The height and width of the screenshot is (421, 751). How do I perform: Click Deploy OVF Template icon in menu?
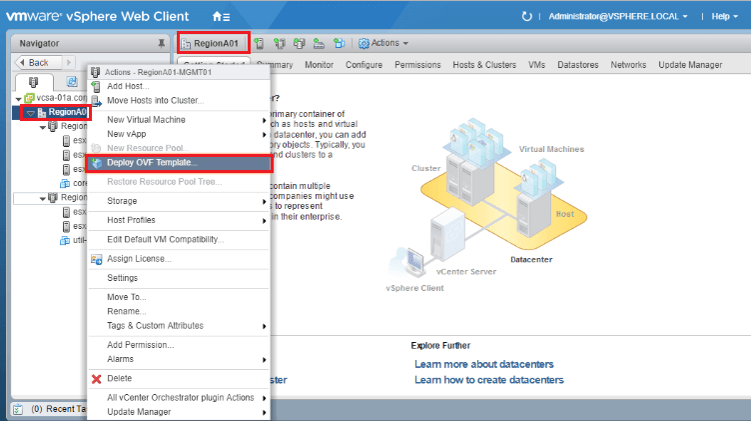point(97,163)
